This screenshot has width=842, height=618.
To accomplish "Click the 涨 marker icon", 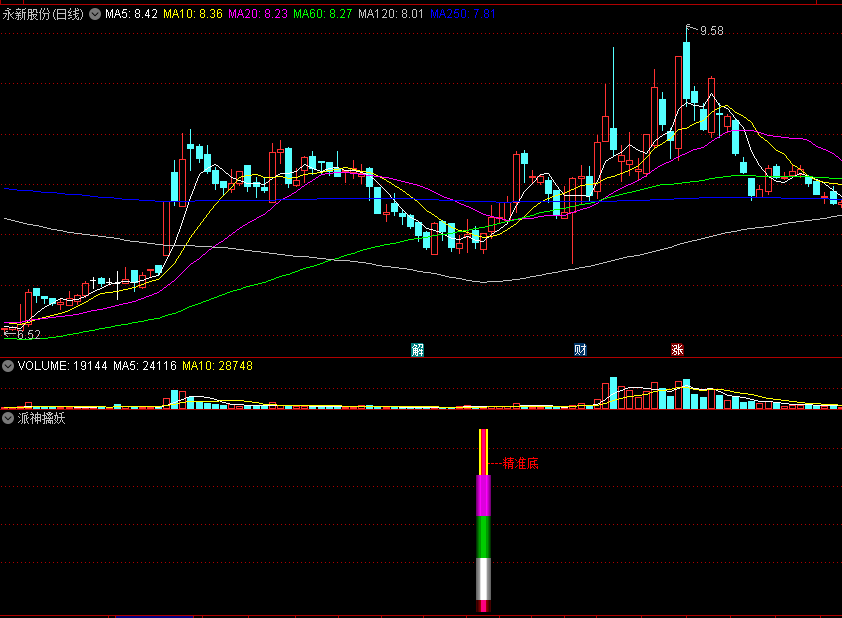I will click(677, 350).
